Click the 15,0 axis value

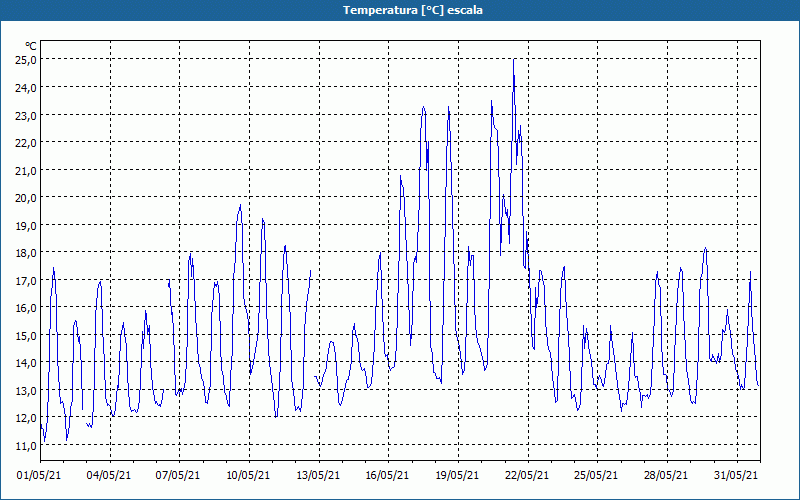[x=26, y=336]
